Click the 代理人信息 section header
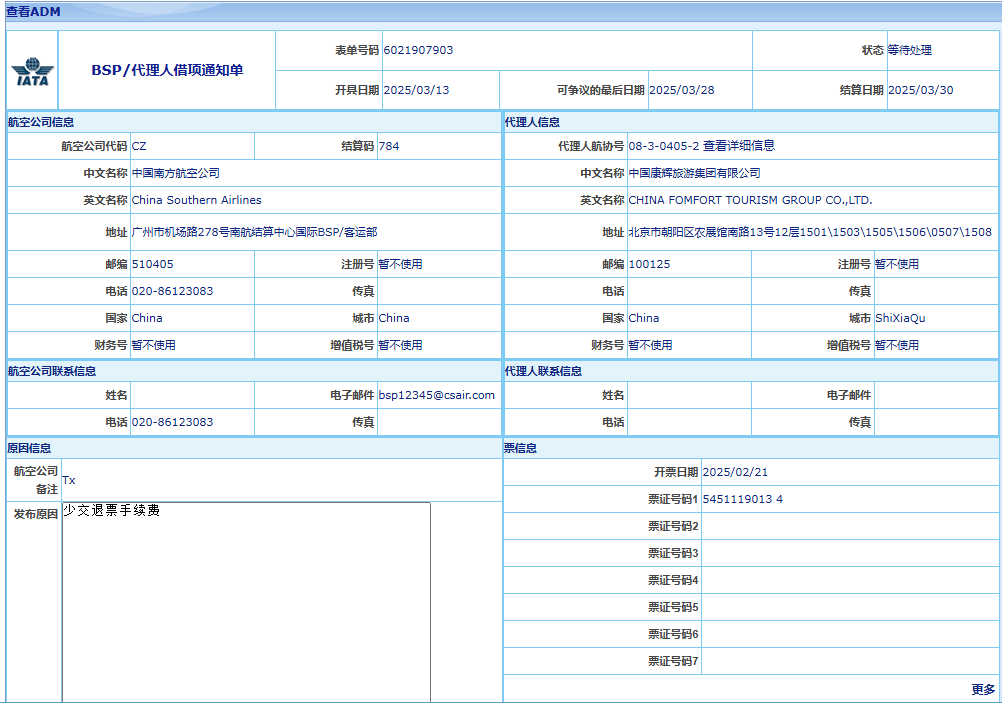This screenshot has width=1002, height=703. click(x=532, y=122)
